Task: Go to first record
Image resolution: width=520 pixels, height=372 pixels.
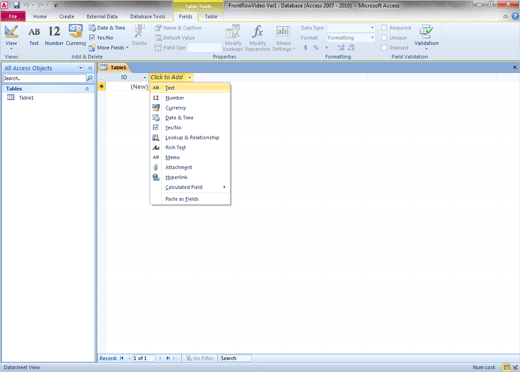Action: click(x=122, y=358)
